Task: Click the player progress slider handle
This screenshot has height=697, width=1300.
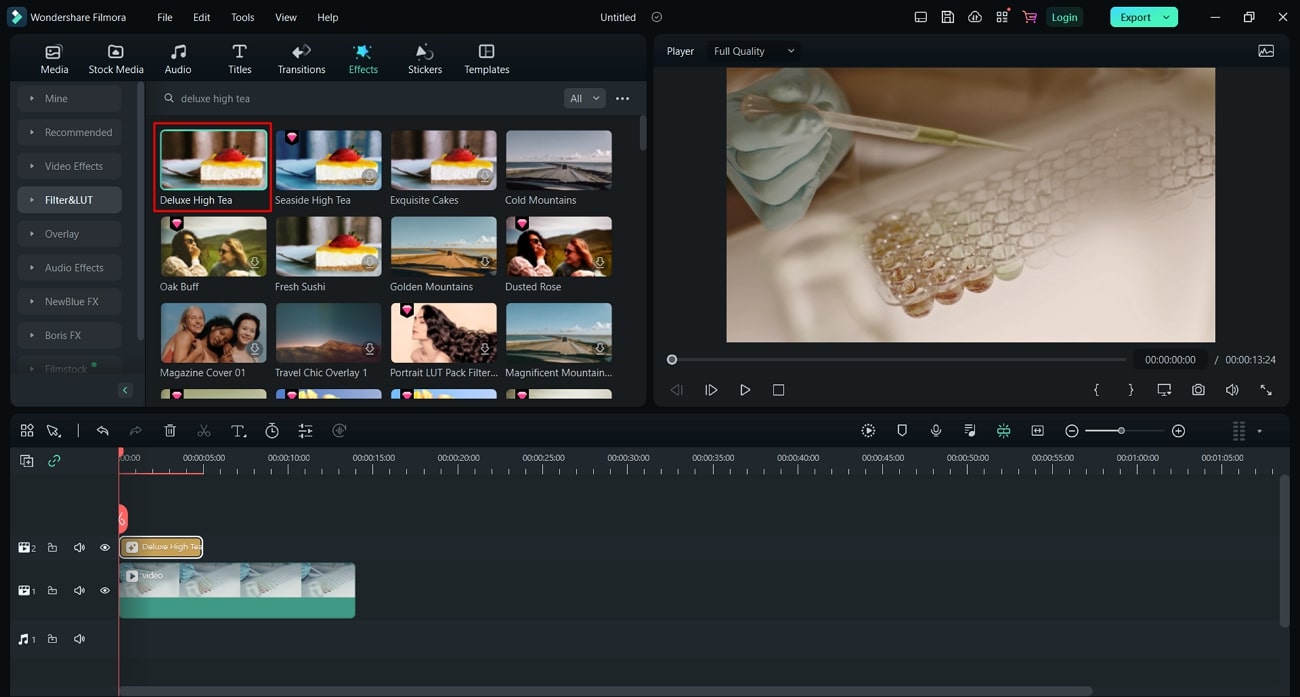Action: coord(672,360)
